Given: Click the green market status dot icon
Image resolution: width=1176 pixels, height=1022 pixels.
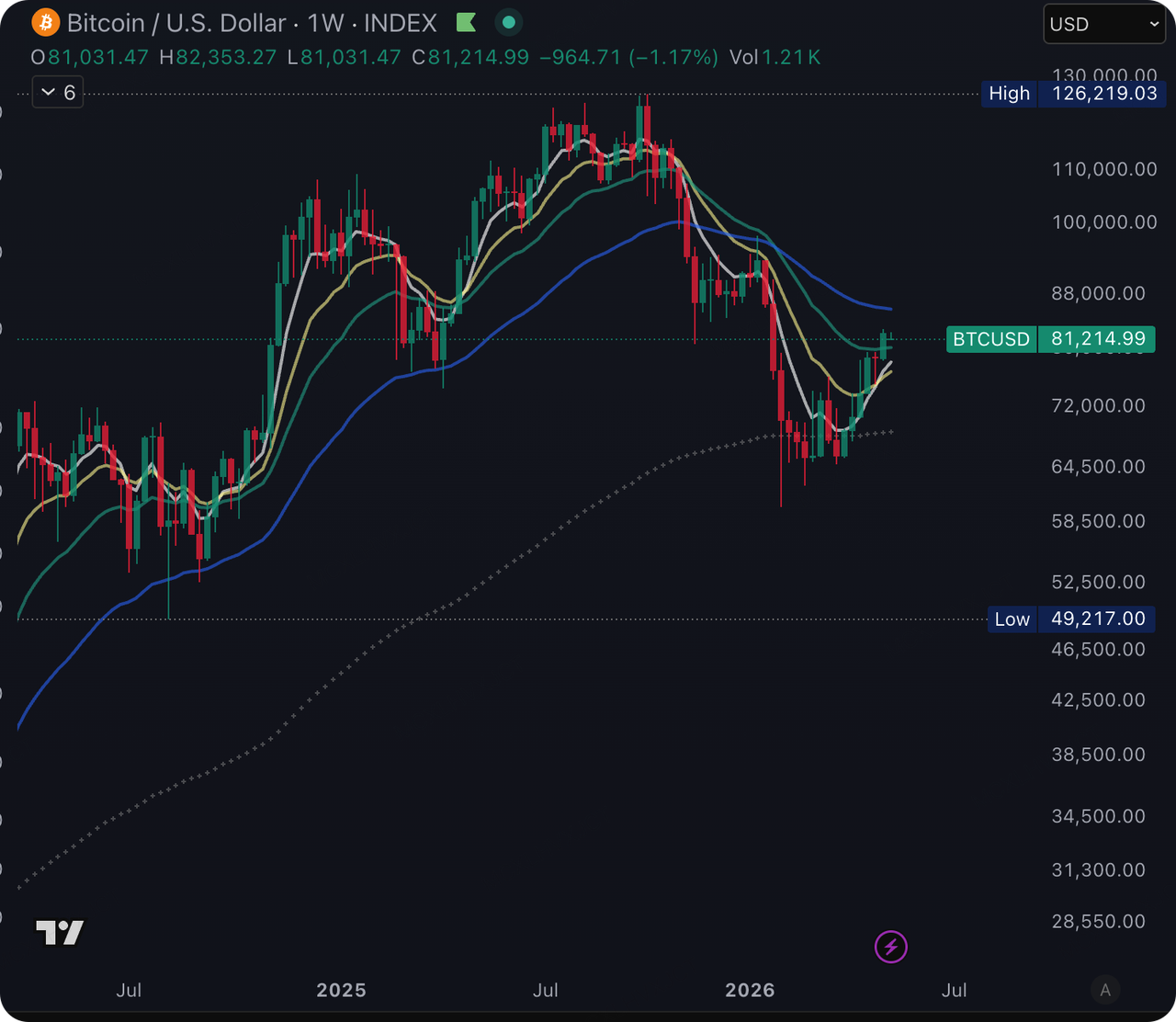Looking at the screenshot, I should pos(508,22).
